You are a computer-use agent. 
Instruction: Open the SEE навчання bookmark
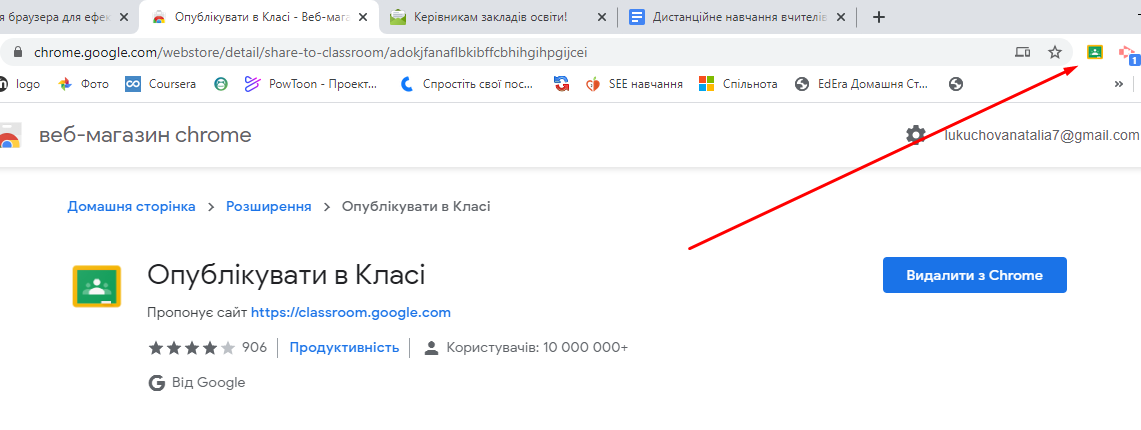click(x=635, y=84)
